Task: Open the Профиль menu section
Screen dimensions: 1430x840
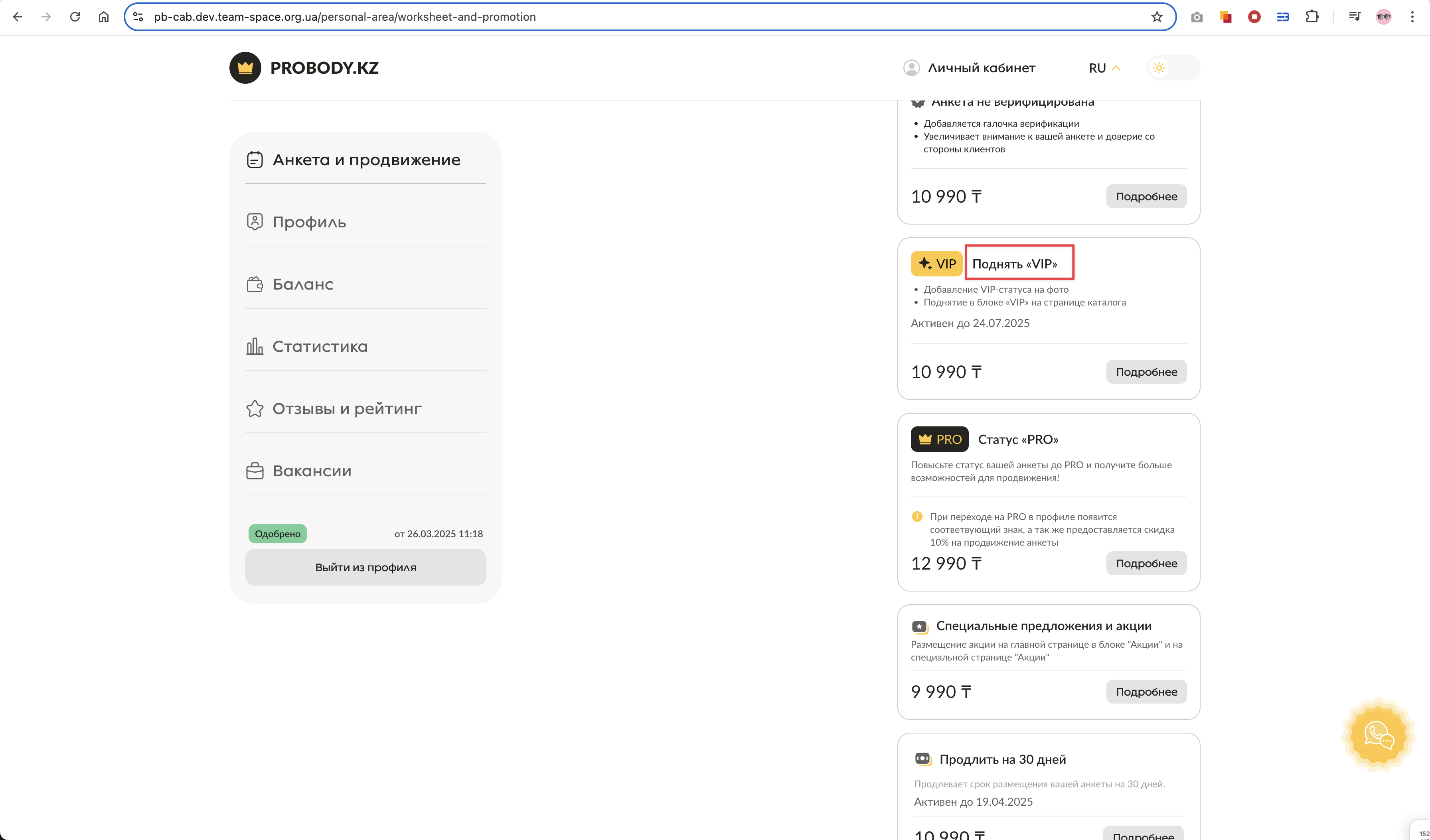Action: [x=309, y=222]
